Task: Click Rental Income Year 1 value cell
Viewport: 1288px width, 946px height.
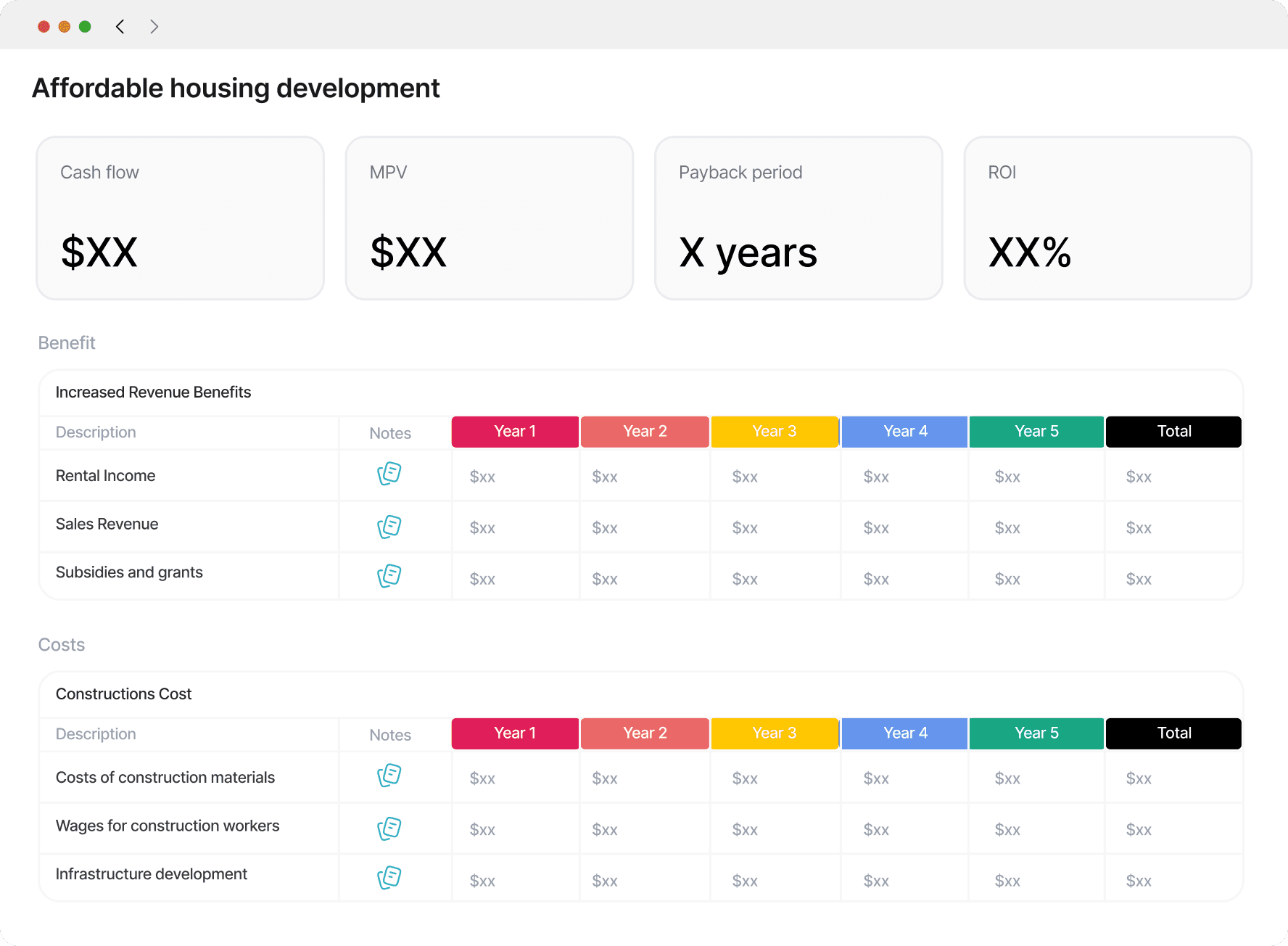Action: [483, 477]
